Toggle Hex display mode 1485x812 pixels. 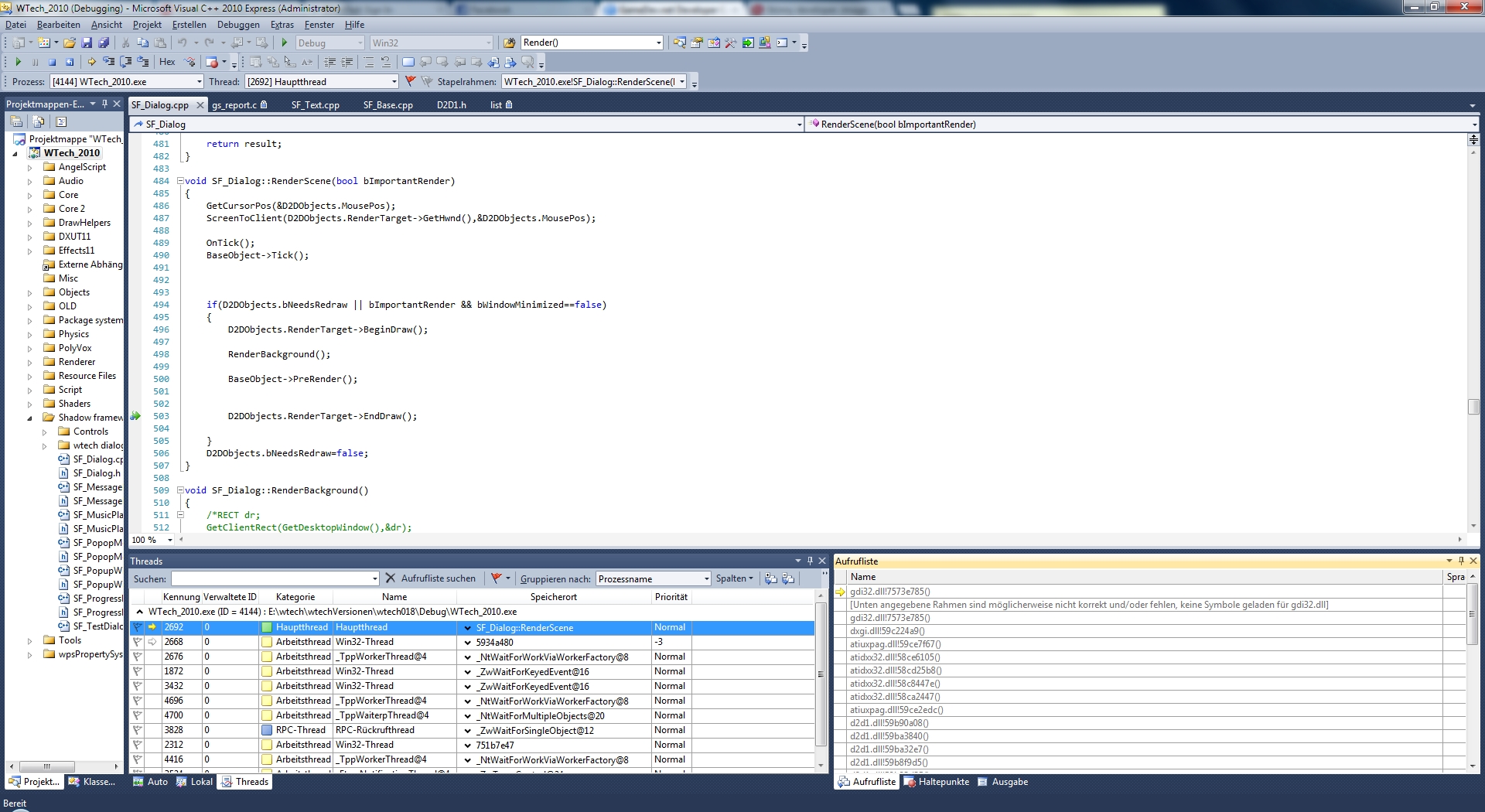coord(167,62)
